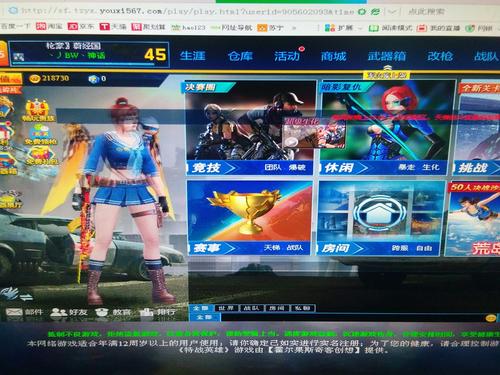Click the character swap arrows icon
The height and width of the screenshot is (375, 500).
coord(25,296)
